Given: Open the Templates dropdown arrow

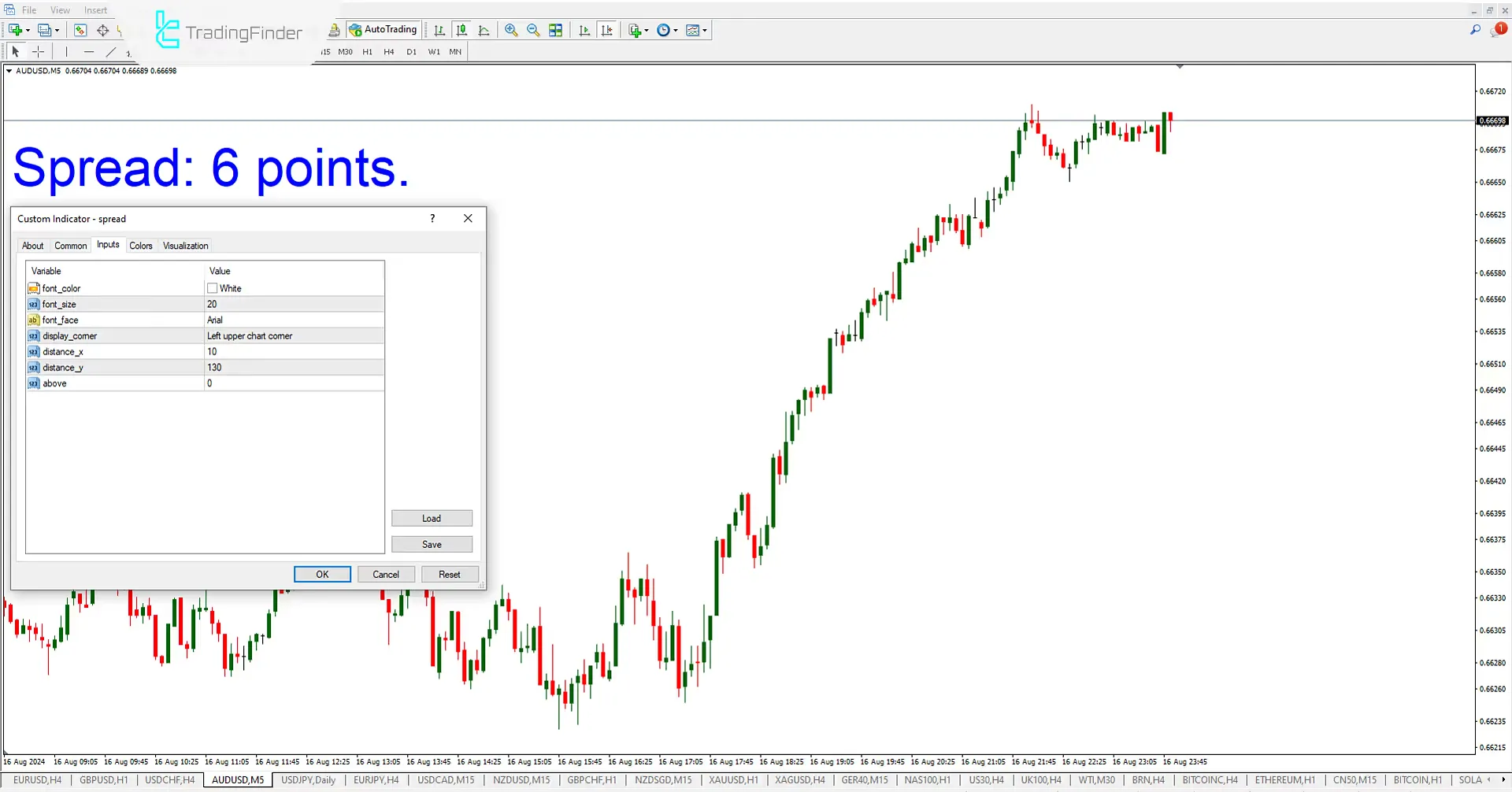Looking at the screenshot, I should 704,30.
